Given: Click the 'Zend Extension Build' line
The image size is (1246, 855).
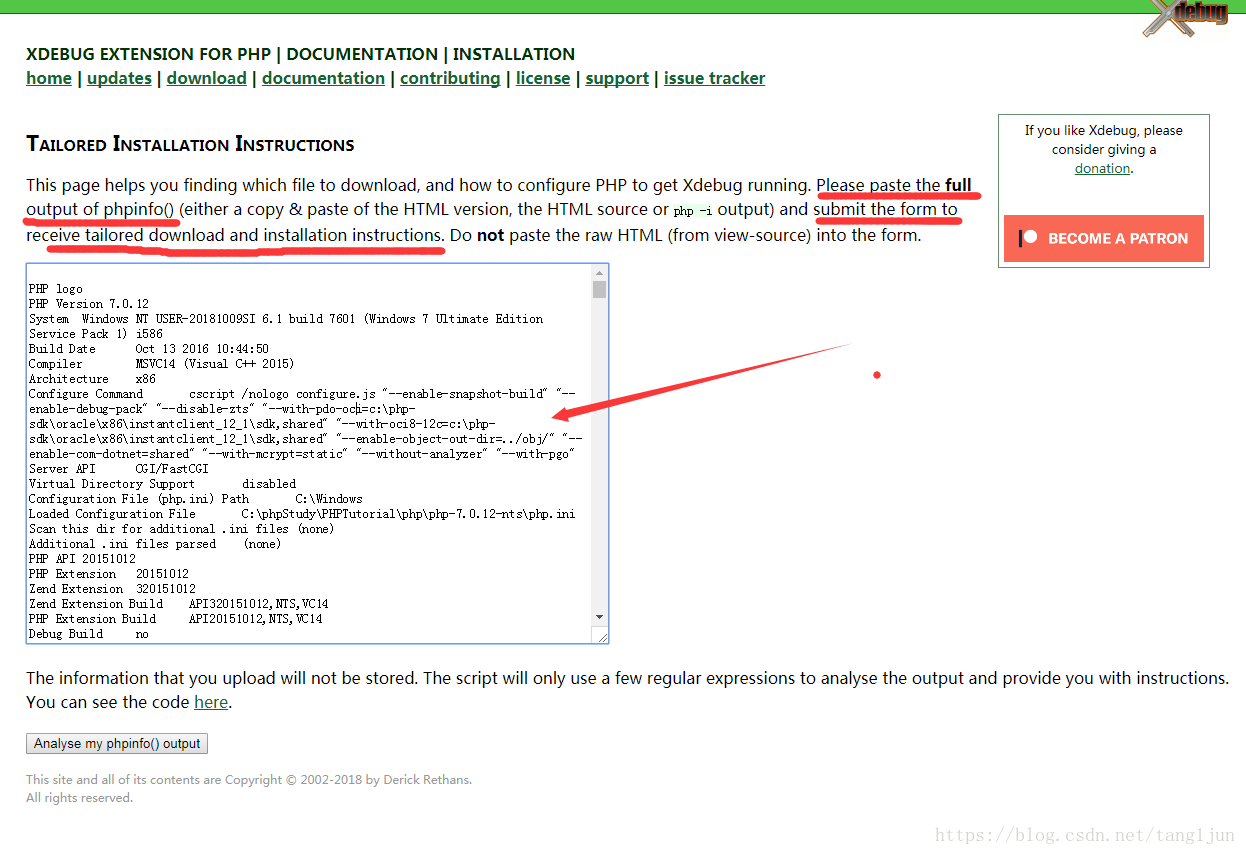Looking at the screenshot, I should click(179, 604).
